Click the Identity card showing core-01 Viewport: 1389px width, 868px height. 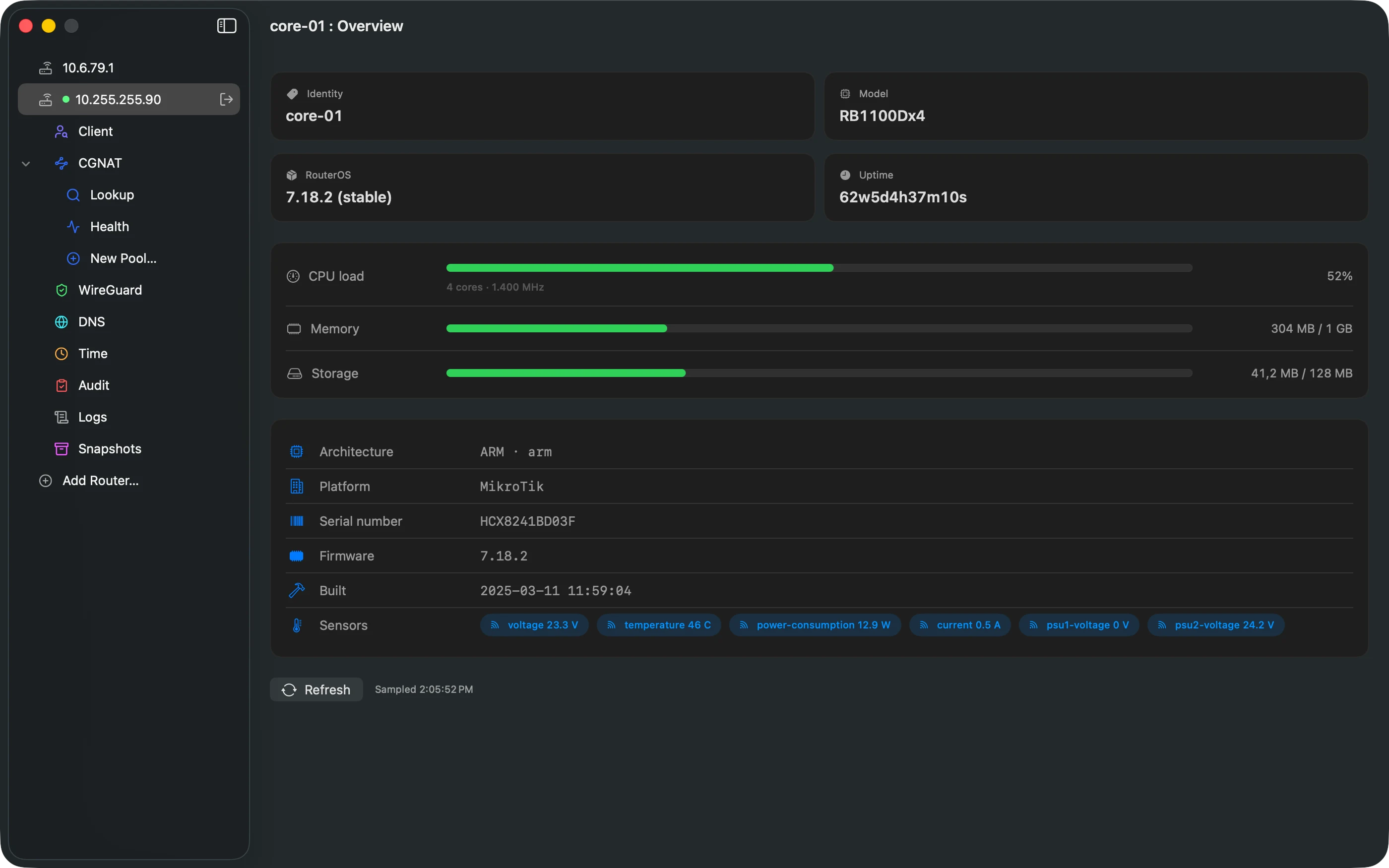pos(542,106)
